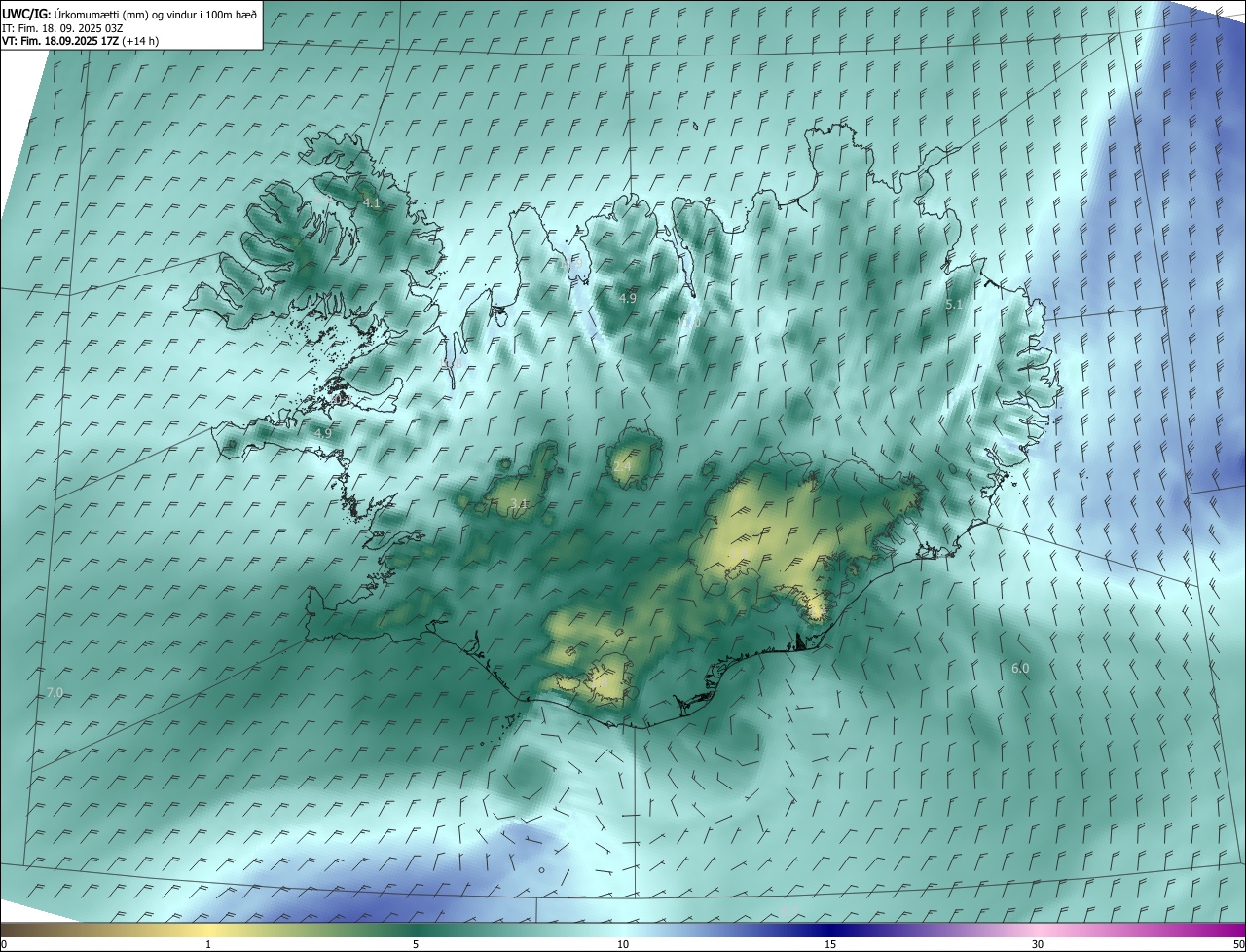The width and height of the screenshot is (1246, 952).
Task: Click the color scale tick labeled 10
Action: 623,945
